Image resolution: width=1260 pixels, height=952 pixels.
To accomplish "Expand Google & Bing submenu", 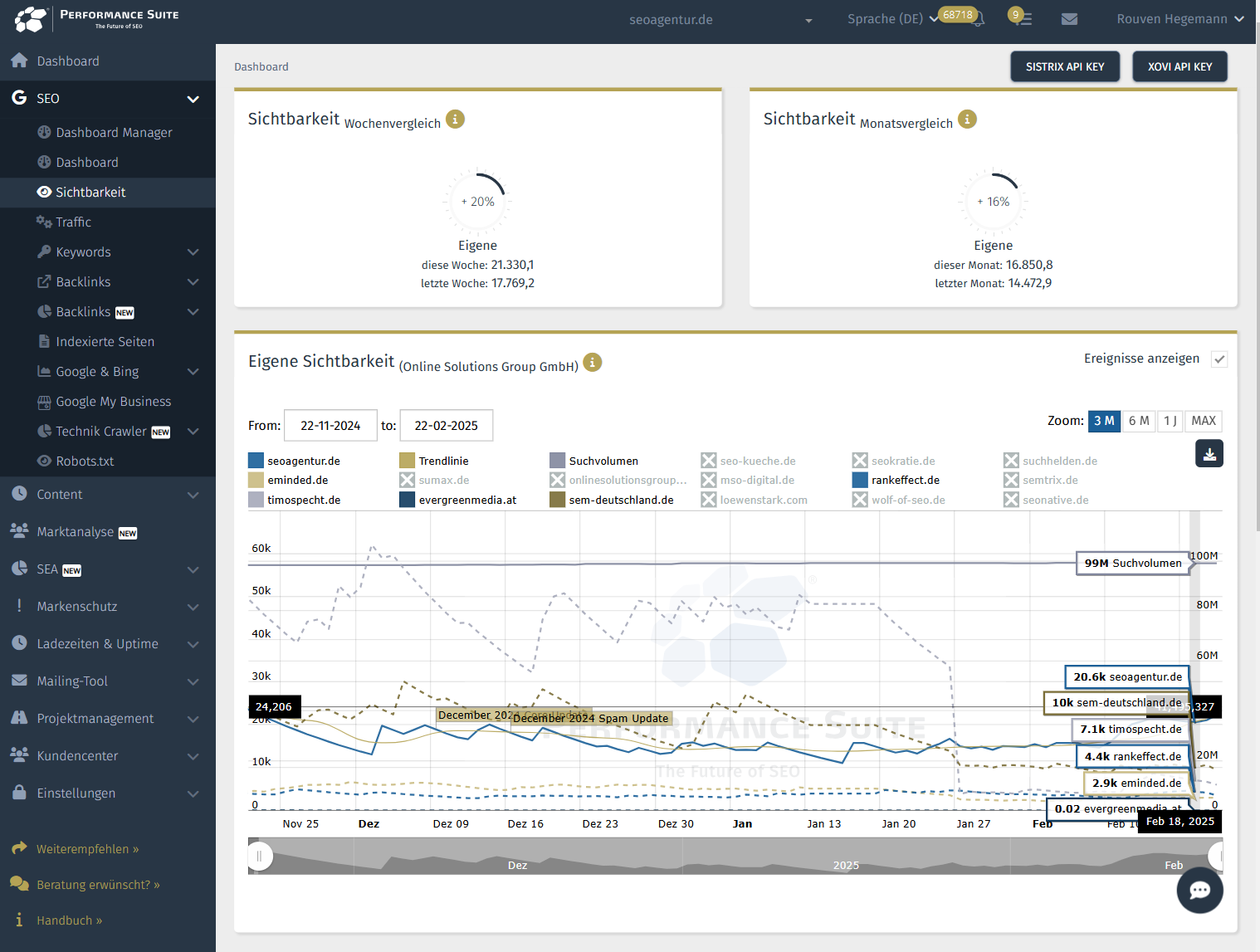I will (x=193, y=371).
